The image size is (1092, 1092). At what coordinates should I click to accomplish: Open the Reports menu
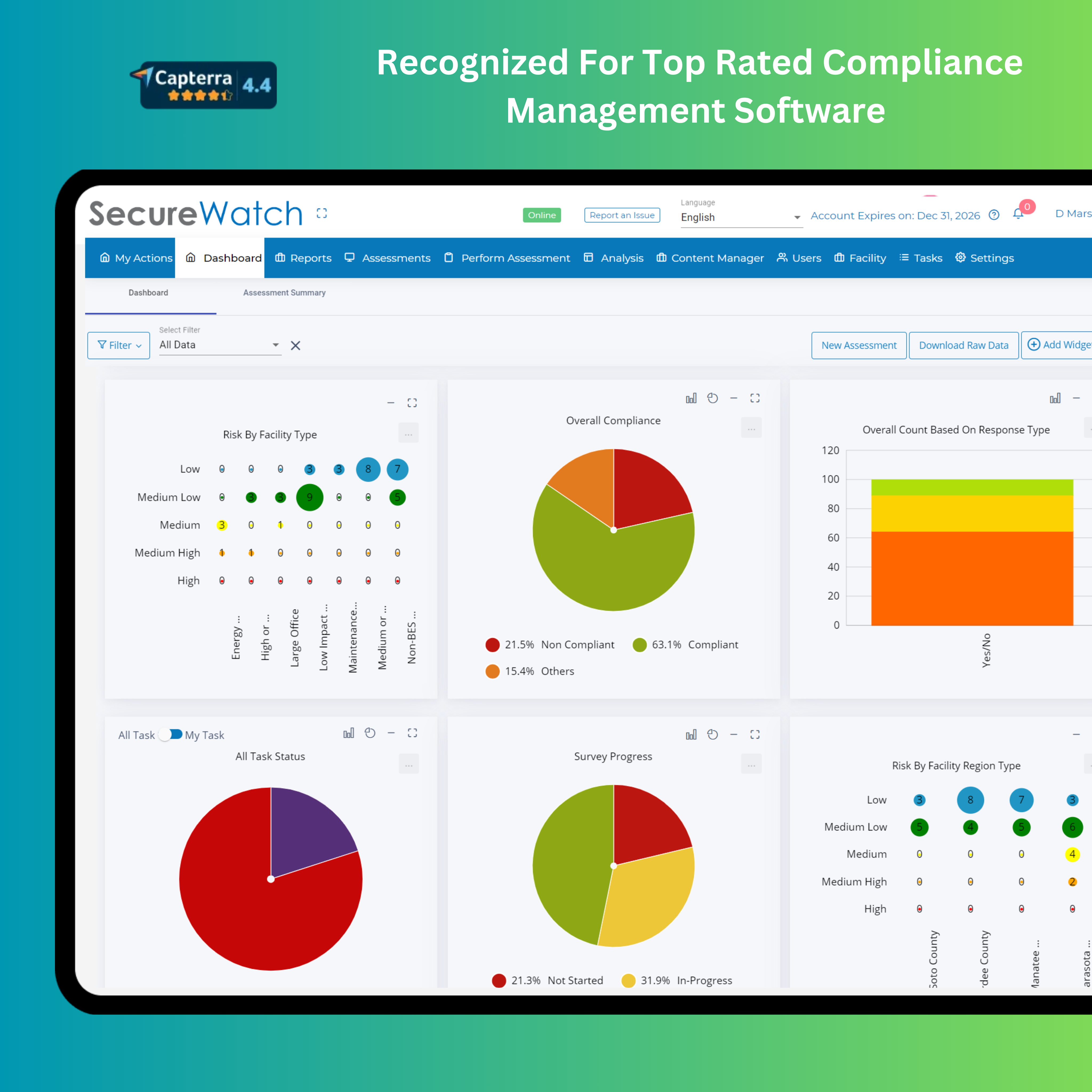[303, 258]
